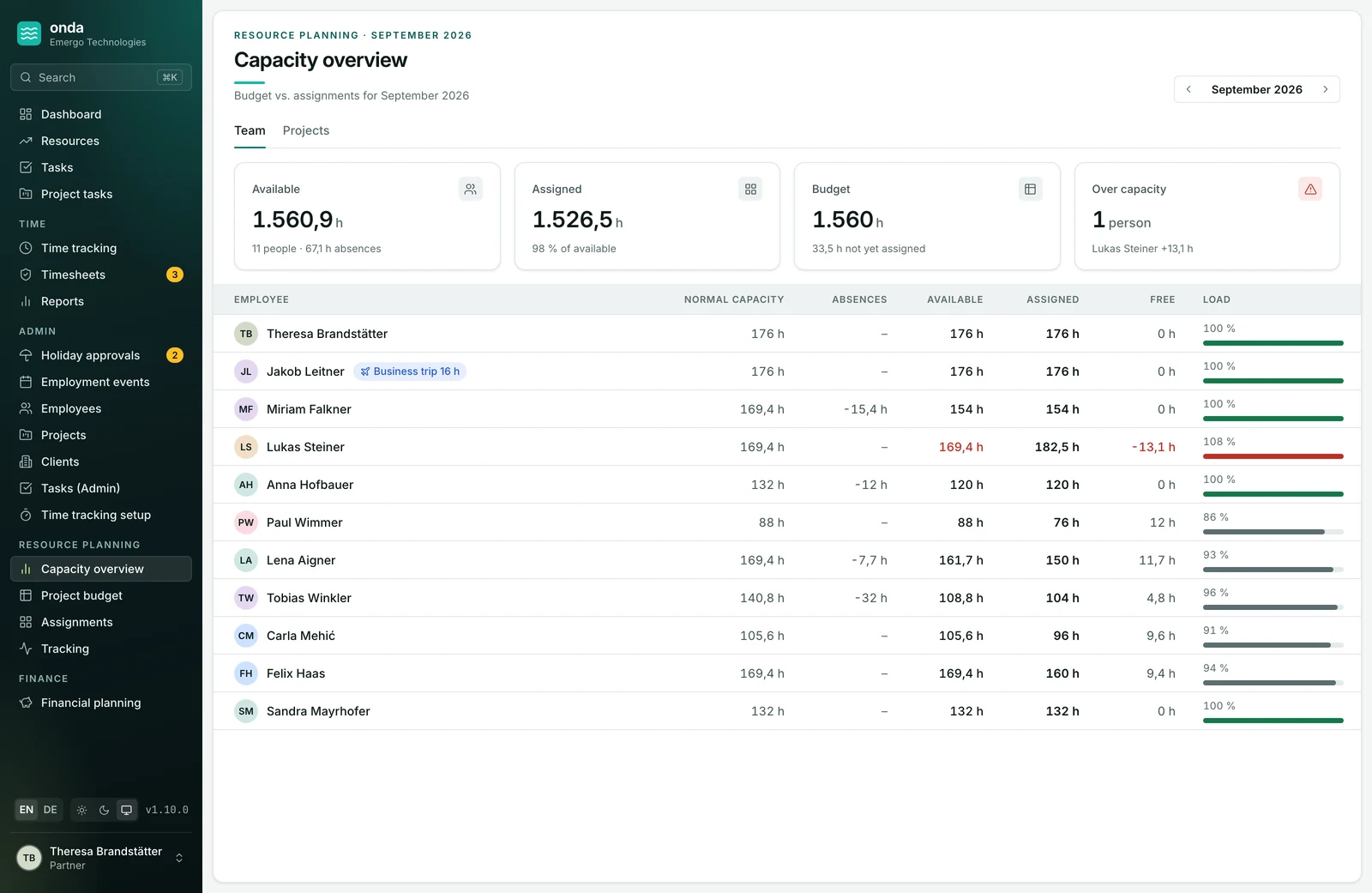Enable the dark theme moon icon
The image size is (1372, 893).
coord(105,810)
